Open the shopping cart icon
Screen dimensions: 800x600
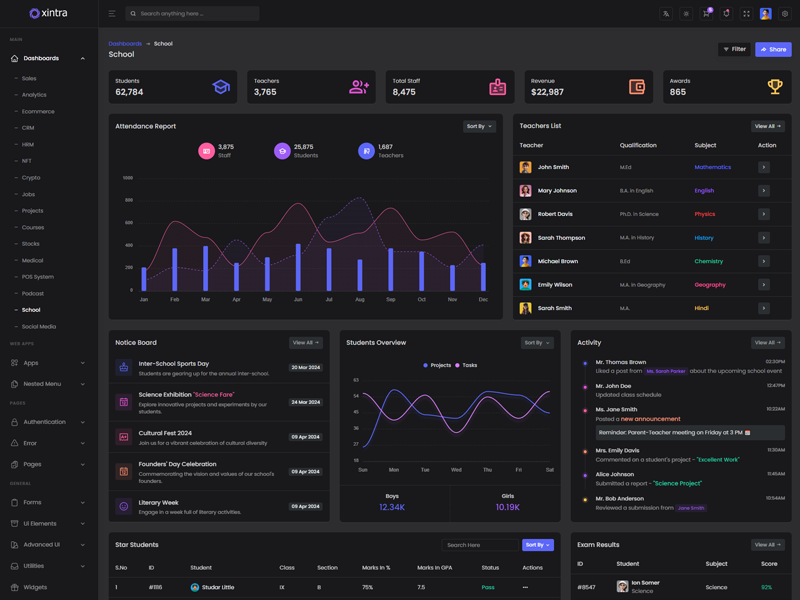[706, 14]
